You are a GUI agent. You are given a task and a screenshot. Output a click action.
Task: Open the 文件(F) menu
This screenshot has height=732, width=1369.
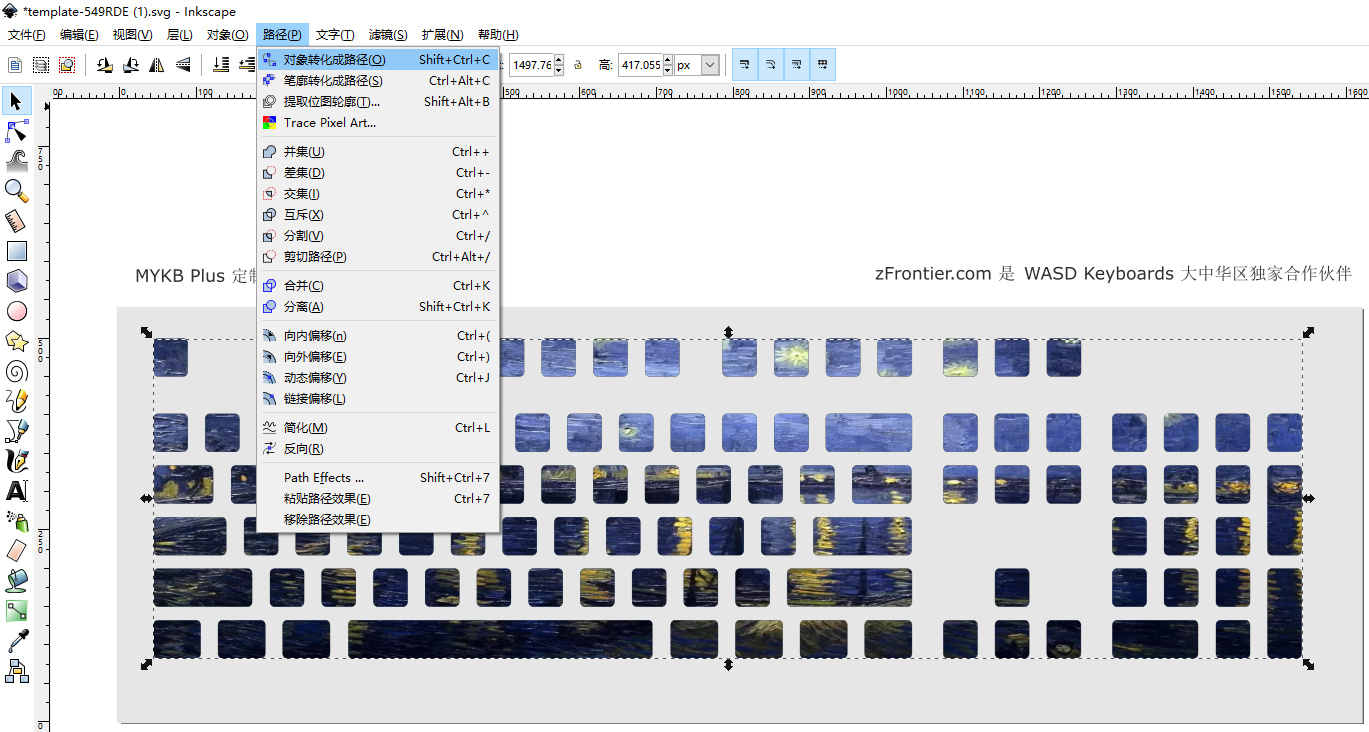[27, 35]
